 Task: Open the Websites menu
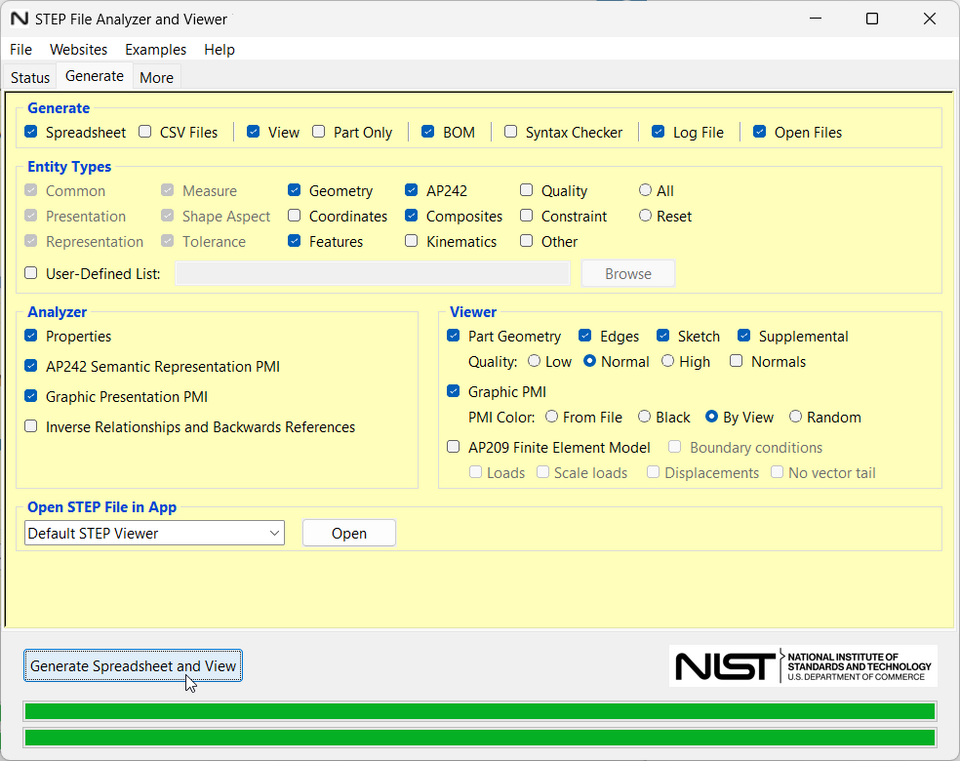78,49
